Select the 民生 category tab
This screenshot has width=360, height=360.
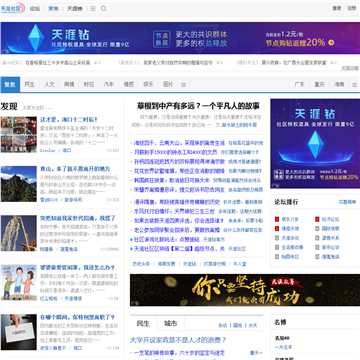pos(30,85)
